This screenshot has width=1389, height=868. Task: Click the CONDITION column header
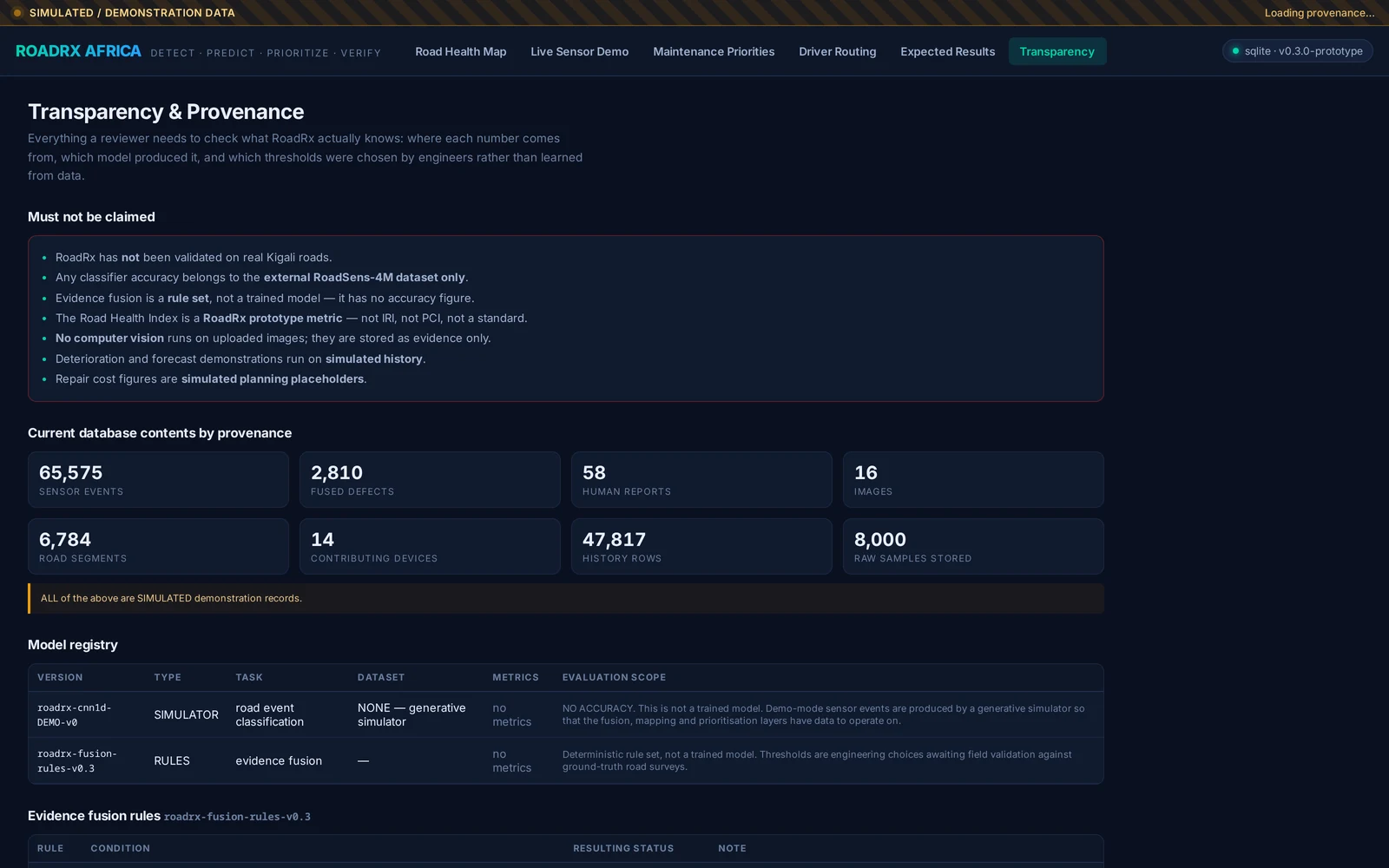(x=121, y=848)
